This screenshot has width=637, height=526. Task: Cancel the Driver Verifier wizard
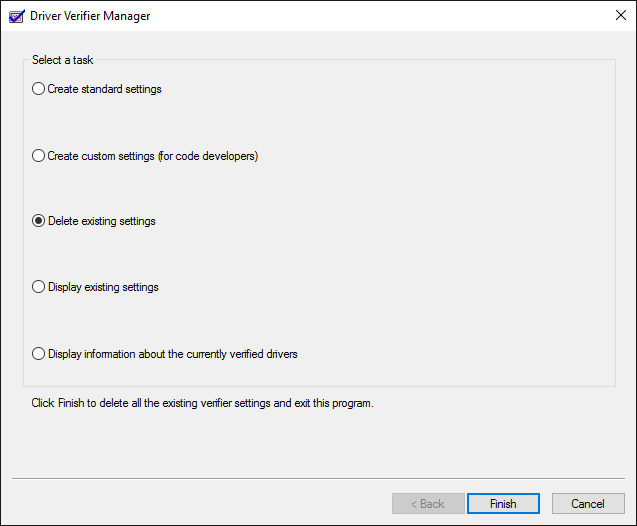point(588,504)
